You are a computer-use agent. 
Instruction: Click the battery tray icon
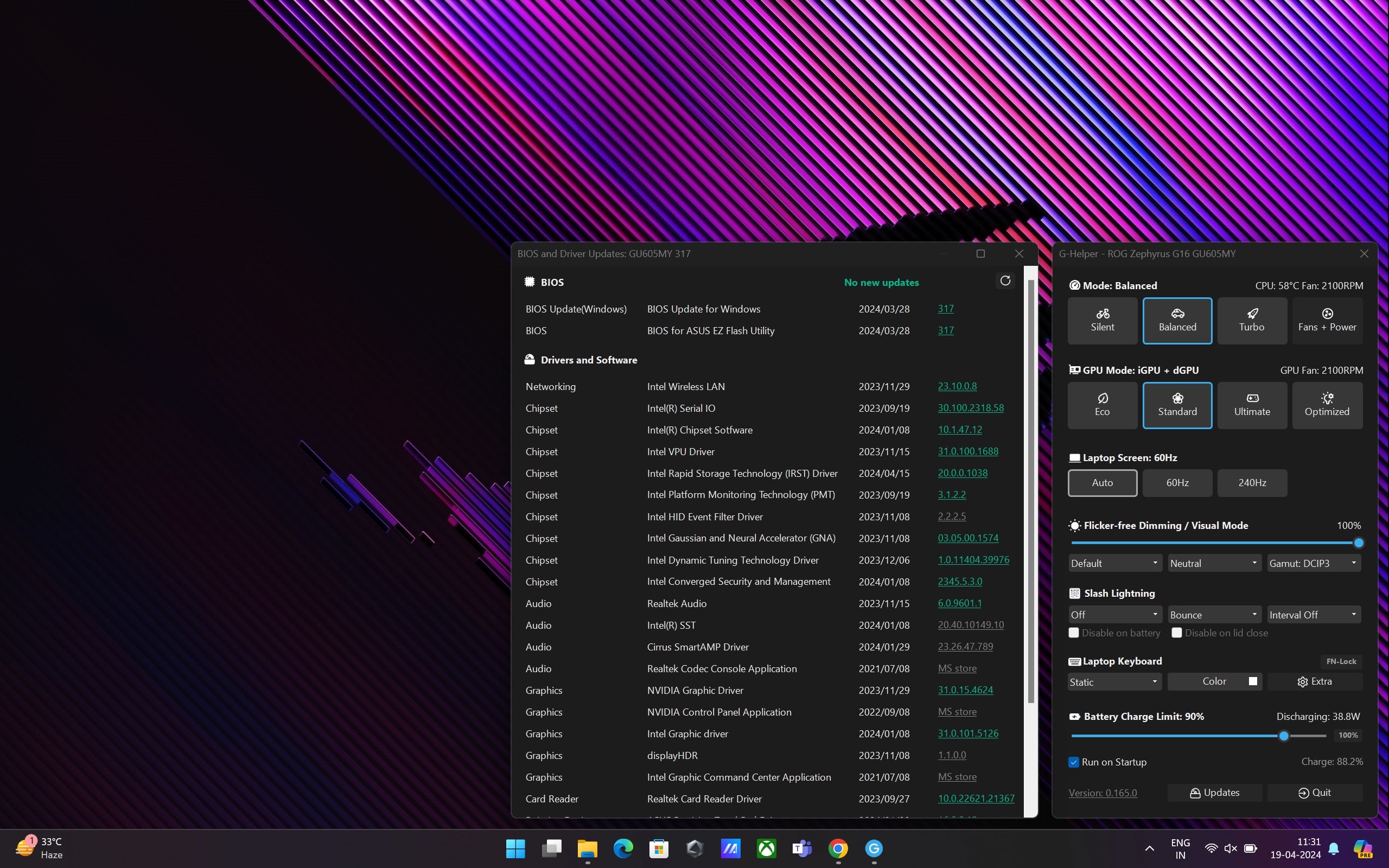tap(1250, 848)
